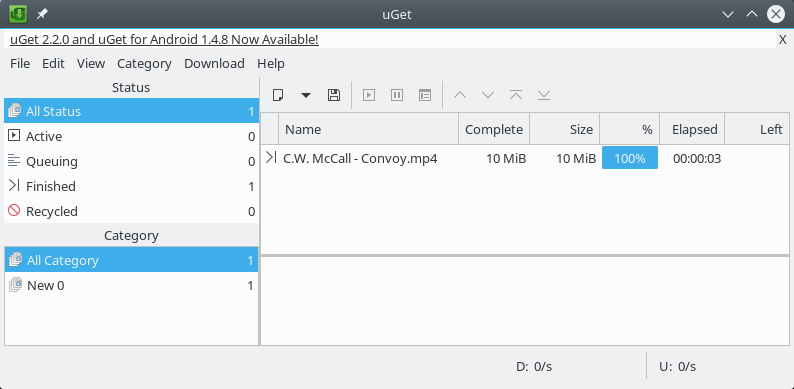794x389 pixels.
Task: Open the Download menu
Action: (x=214, y=63)
